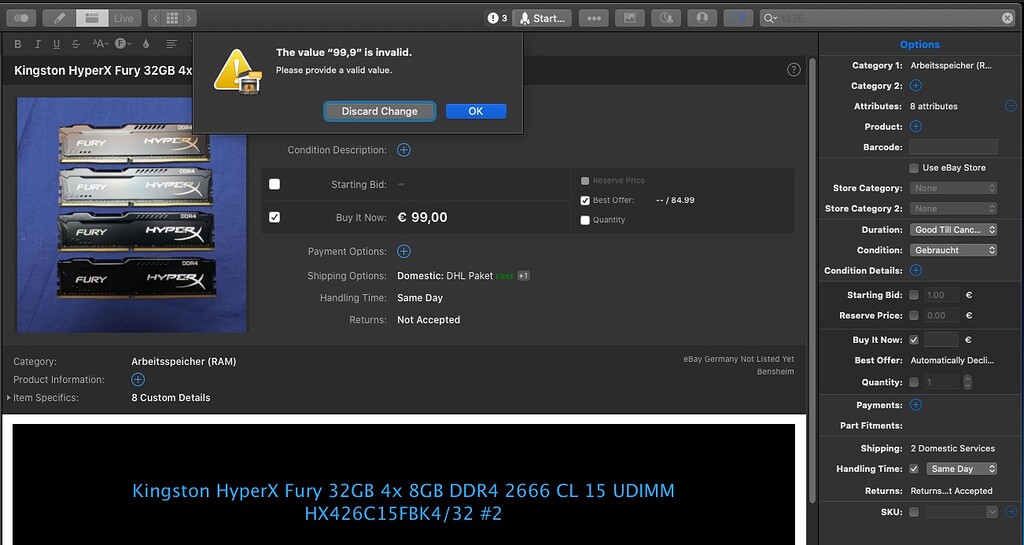
Task: Click the Buy It Now price field in inspector
Action: coord(941,339)
